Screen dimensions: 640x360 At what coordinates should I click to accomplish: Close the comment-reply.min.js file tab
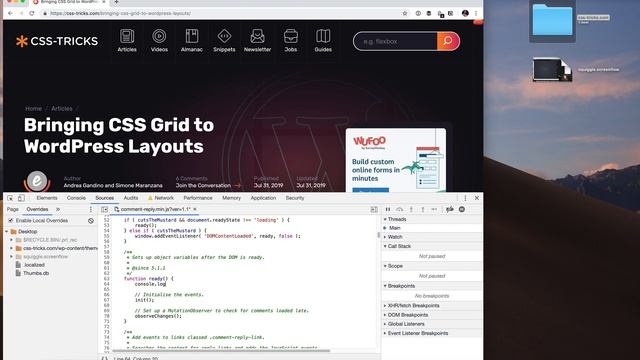coord(195,209)
